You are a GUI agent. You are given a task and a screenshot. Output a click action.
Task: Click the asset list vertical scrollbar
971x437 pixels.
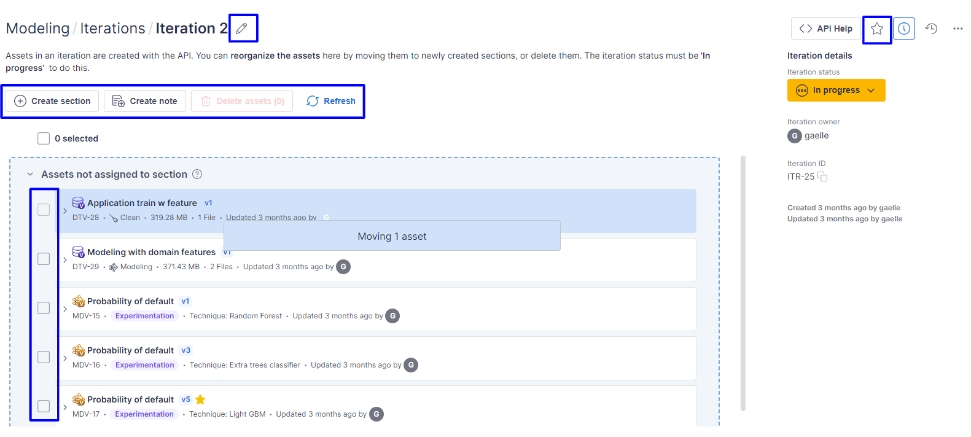point(742,280)
